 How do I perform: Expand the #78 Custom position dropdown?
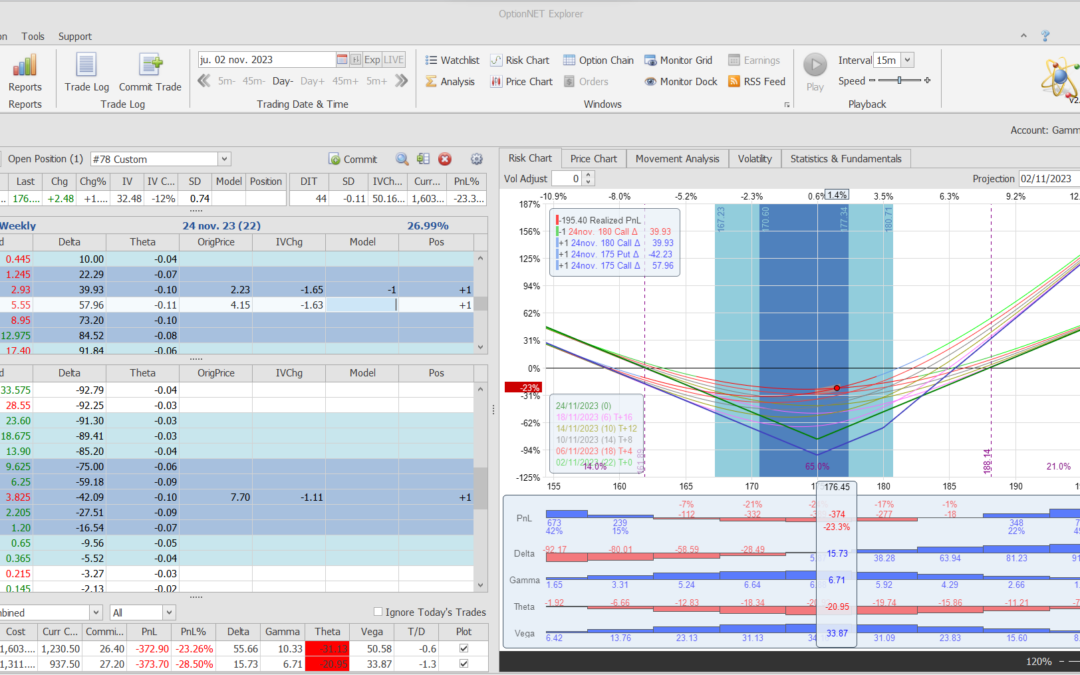click(224, 159)
